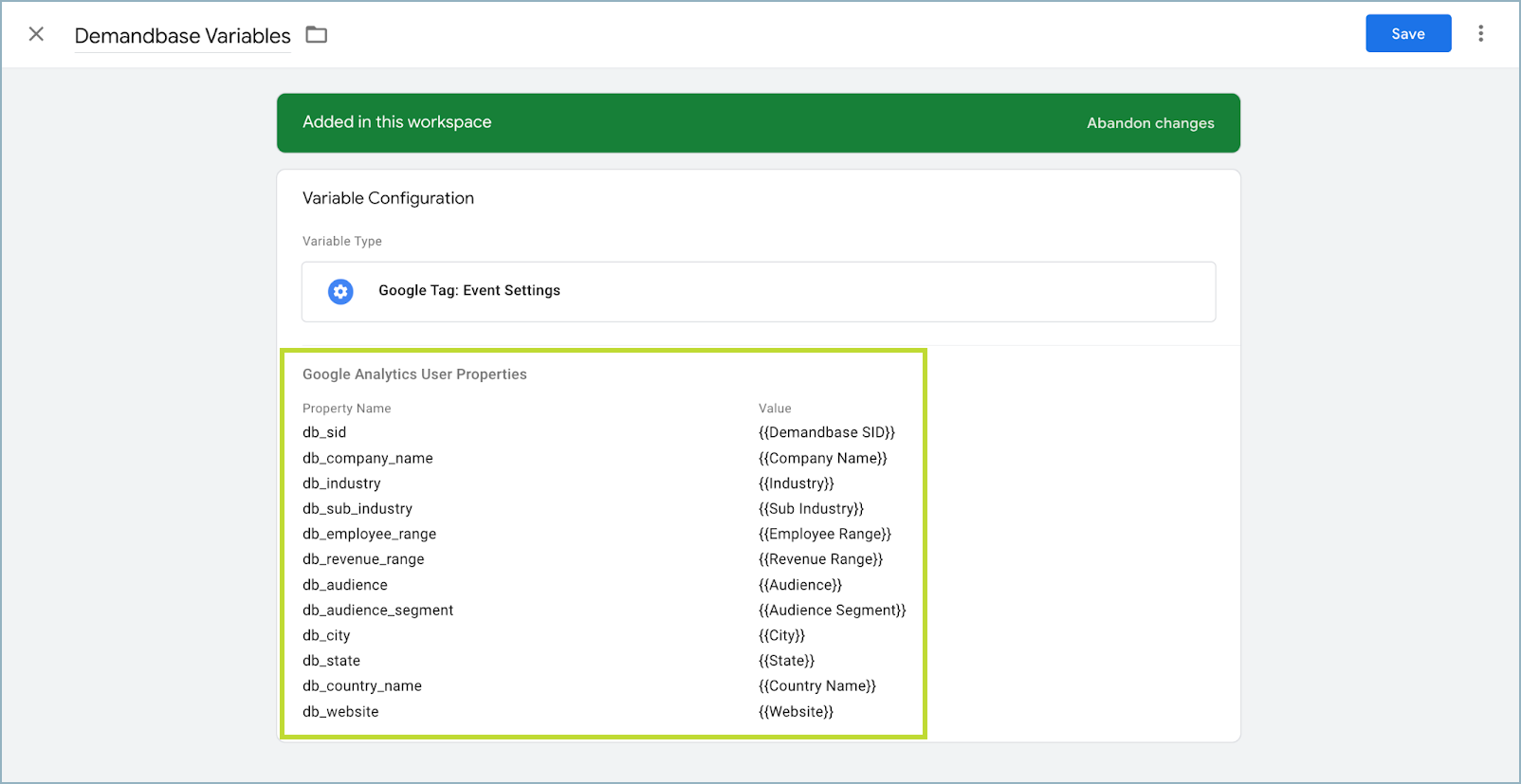The height and width of the screenshot is (784, 1521).
Task: Select the db_city property name
Action: [326, 635]
